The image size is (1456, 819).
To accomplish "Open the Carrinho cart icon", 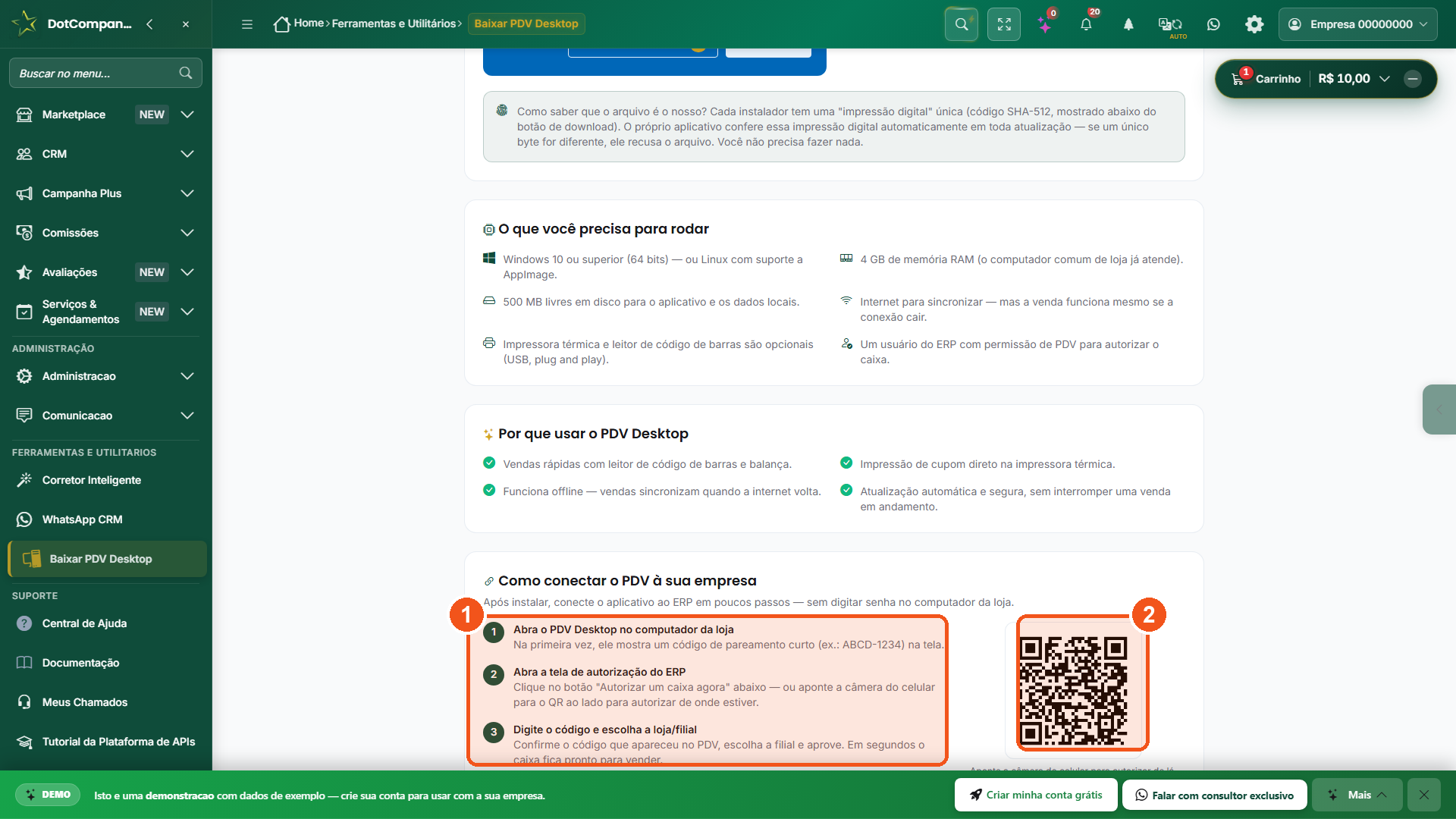I will click(1238, 79).
